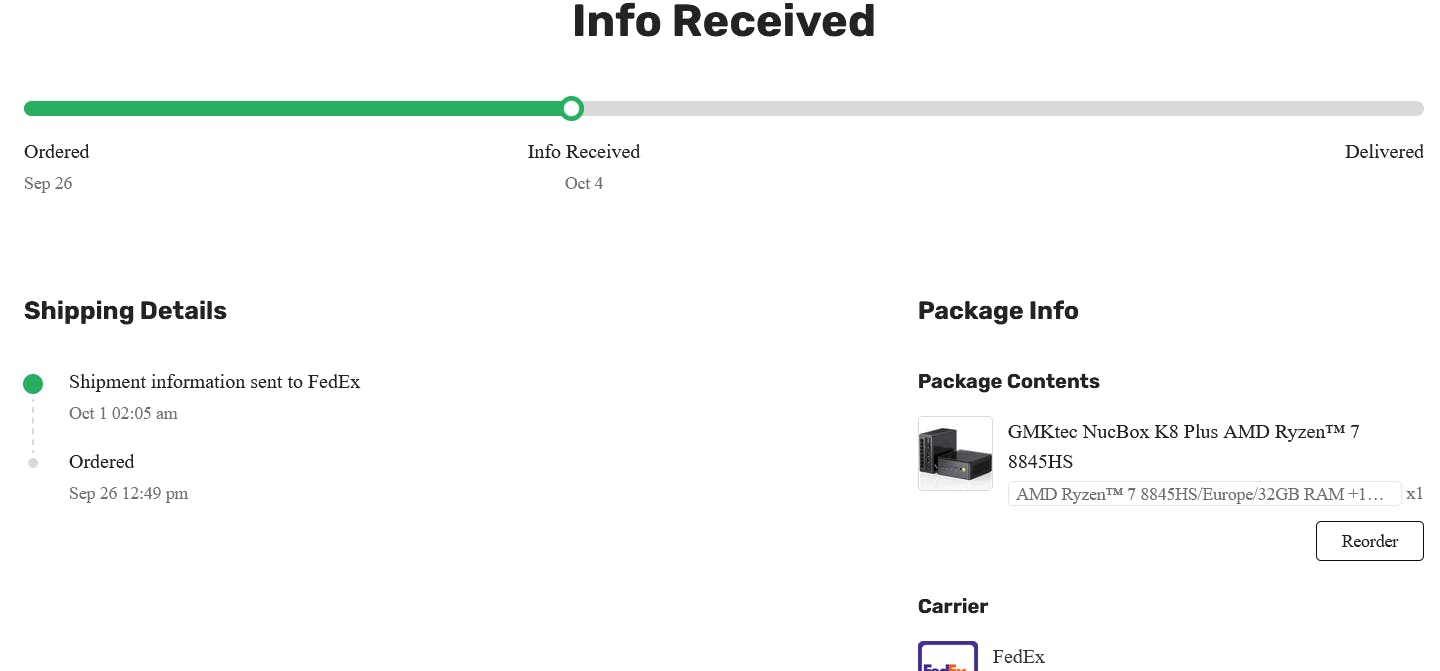
Task: Click the Oct 4 date under Info Received
Action: (x=583, y=183)
